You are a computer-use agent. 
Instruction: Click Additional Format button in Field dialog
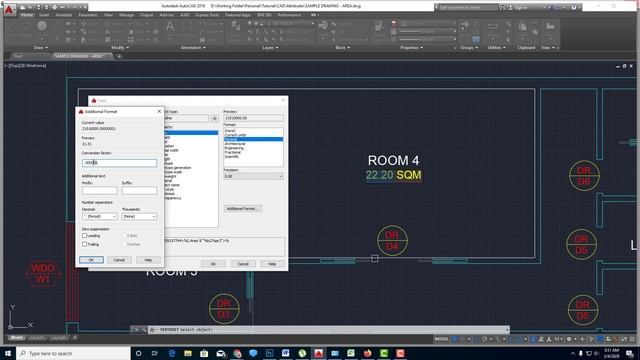[x=243, y=209]
